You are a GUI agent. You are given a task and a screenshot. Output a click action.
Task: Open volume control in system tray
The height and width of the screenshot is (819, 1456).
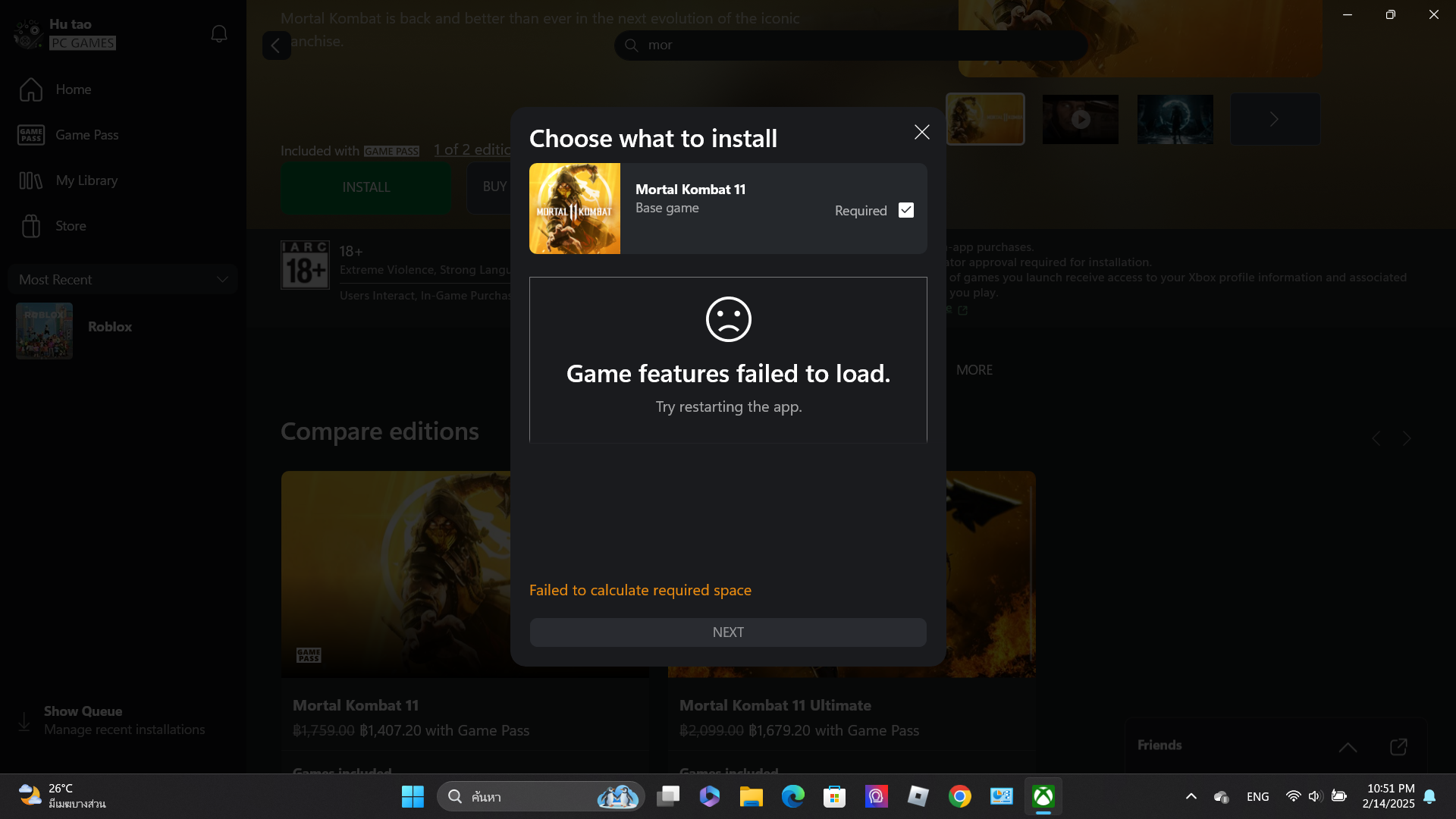coord(1315,796)
